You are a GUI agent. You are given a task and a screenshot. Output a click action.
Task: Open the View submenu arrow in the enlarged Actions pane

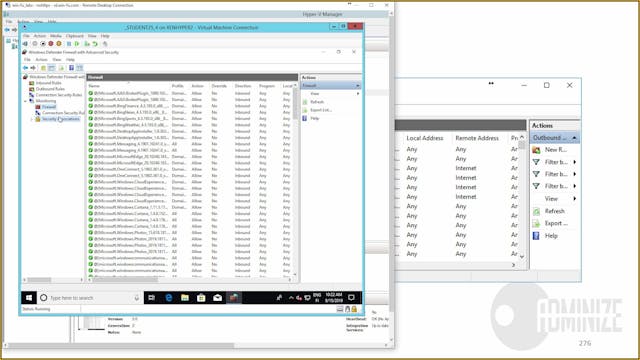575,199
